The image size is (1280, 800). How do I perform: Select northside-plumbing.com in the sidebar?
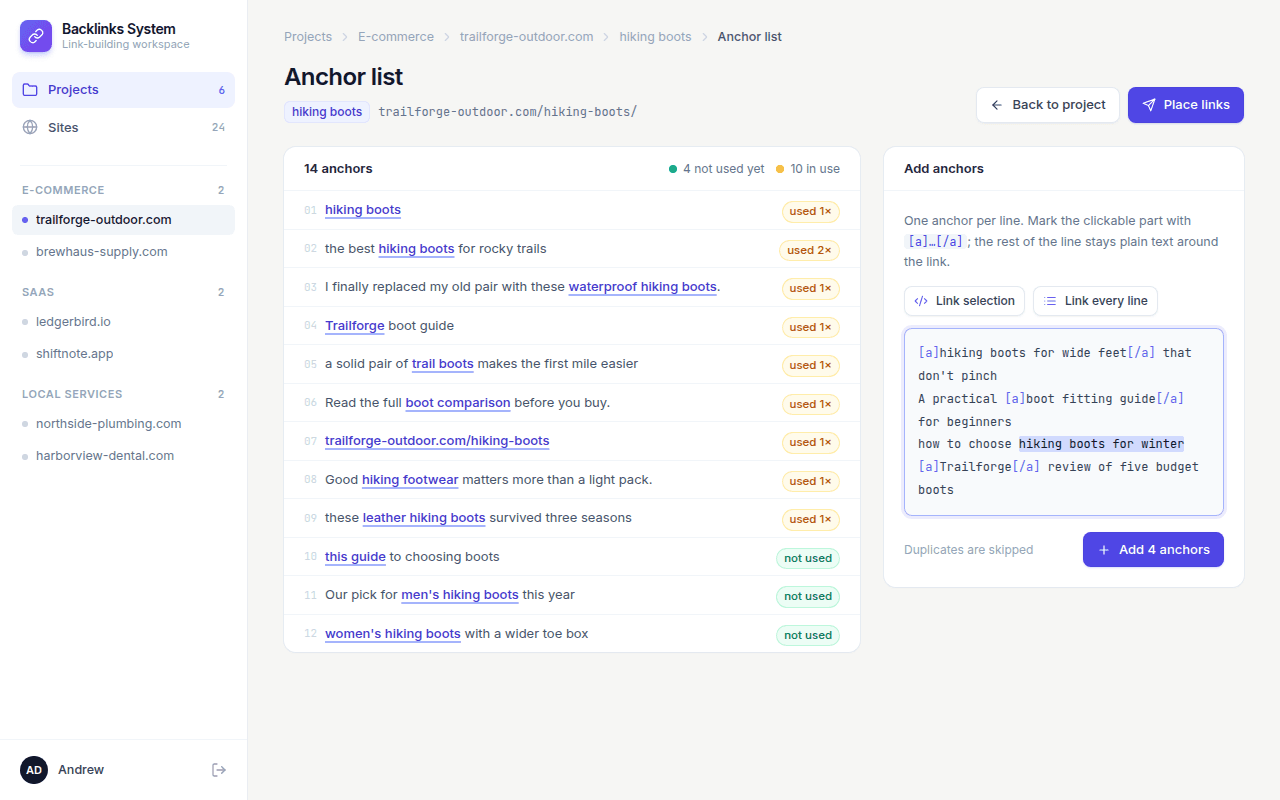pos(124,424)
